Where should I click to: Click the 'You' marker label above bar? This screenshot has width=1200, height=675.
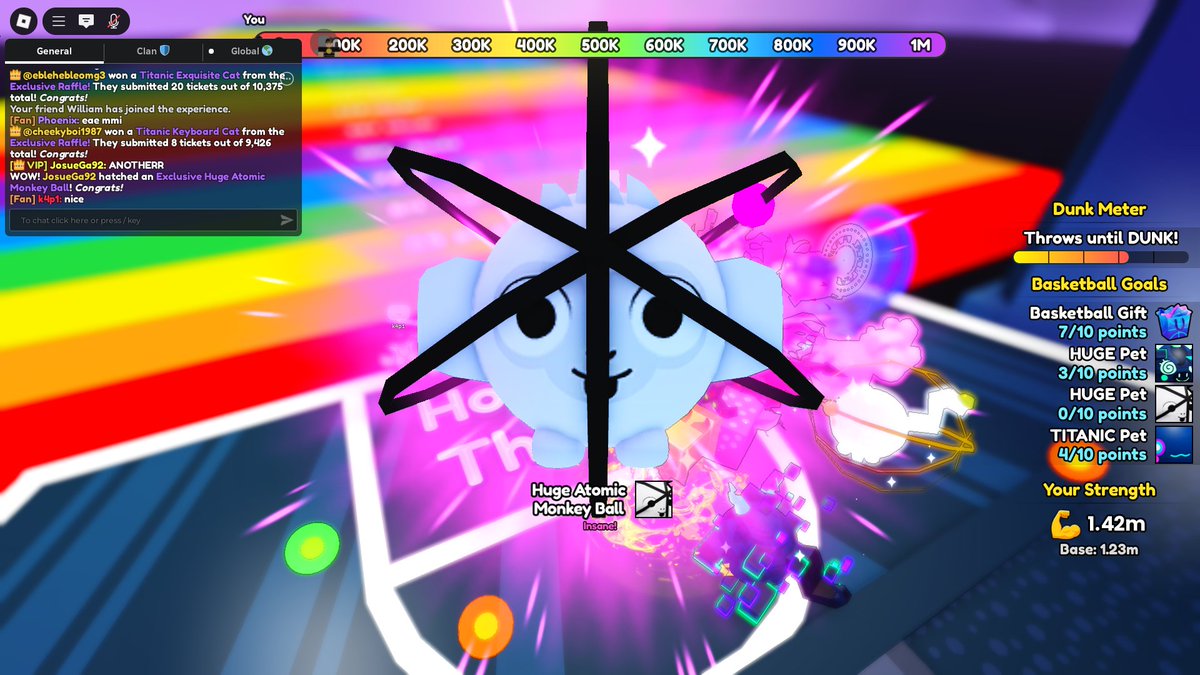tap(254, 19)
